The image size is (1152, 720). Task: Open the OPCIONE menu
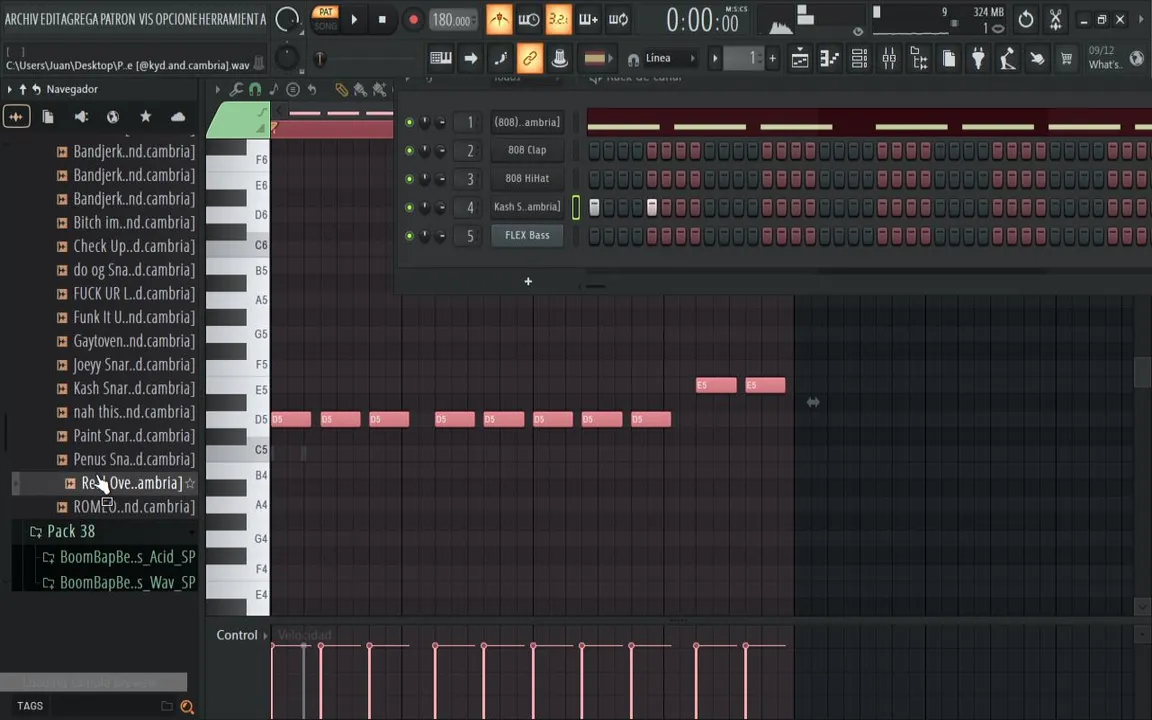click(174, 19)
